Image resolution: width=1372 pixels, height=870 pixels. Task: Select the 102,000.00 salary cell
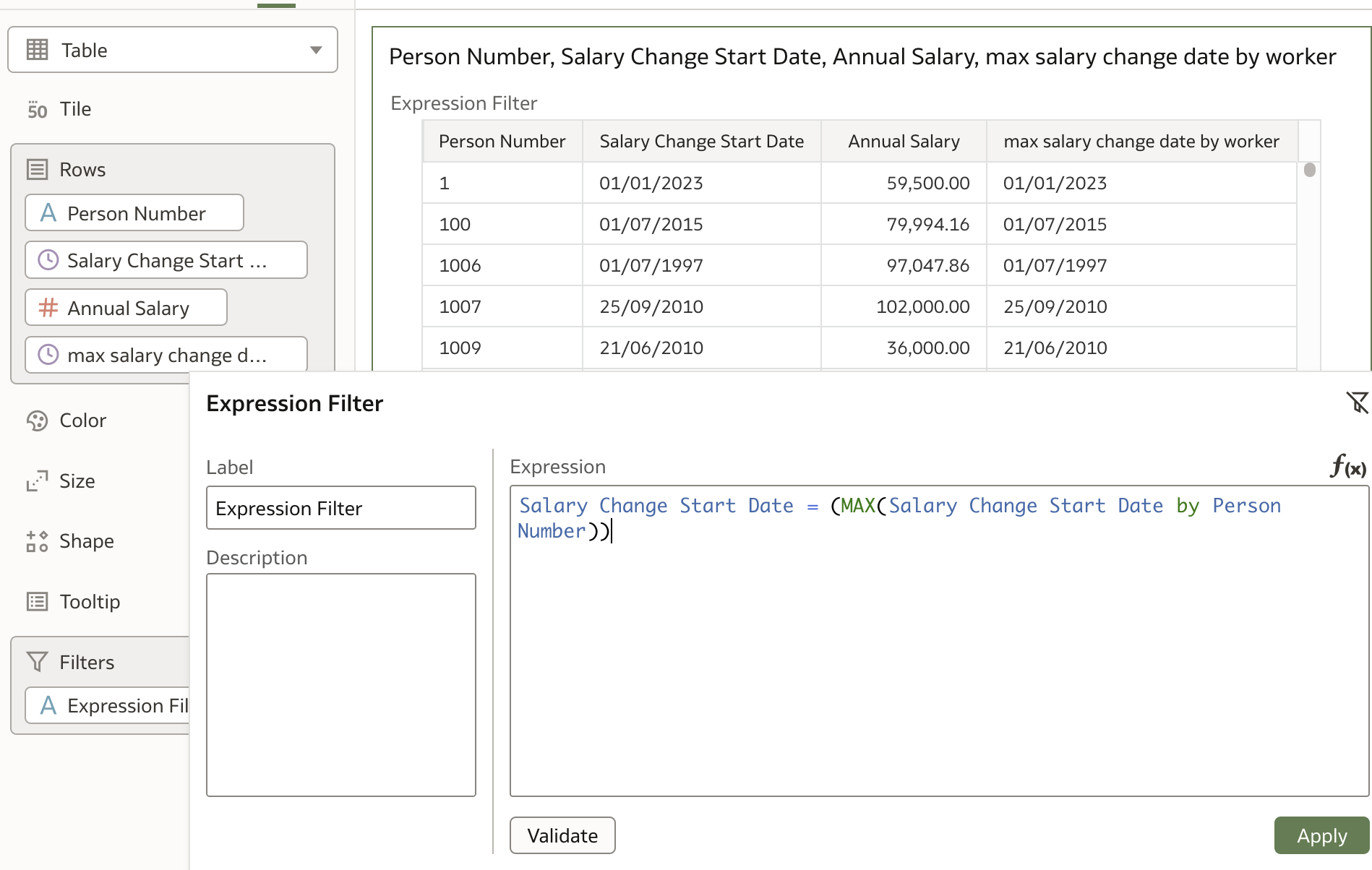[x=904, y=306]
